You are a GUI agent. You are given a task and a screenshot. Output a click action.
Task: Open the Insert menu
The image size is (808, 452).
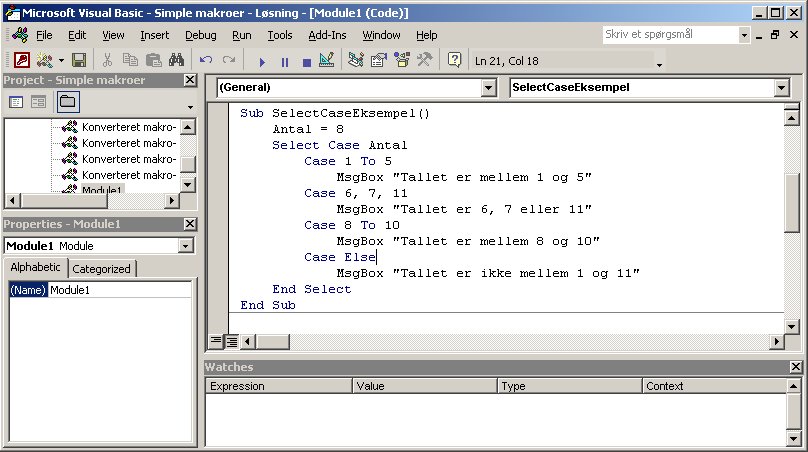[x=155, y=35]
